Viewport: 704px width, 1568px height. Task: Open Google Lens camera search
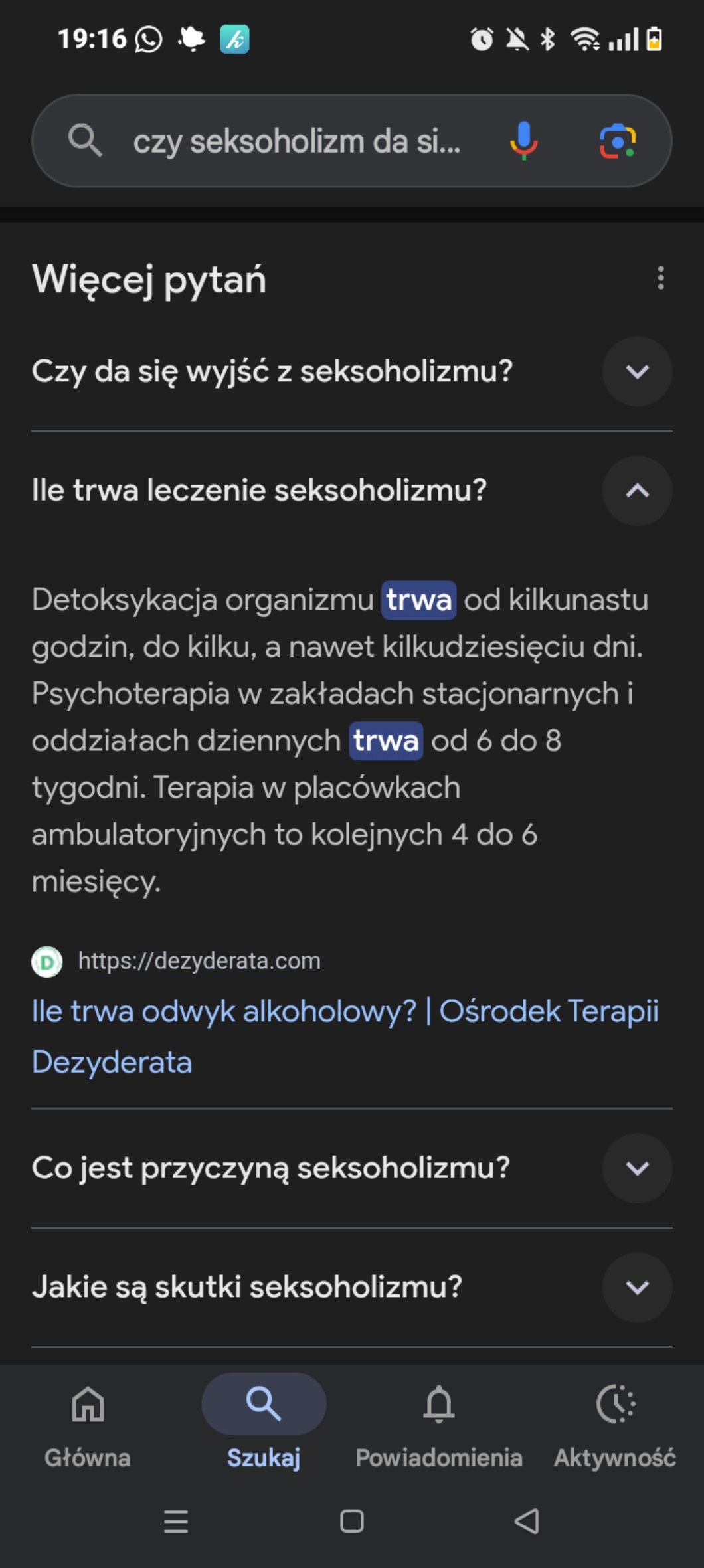[618, 141]
